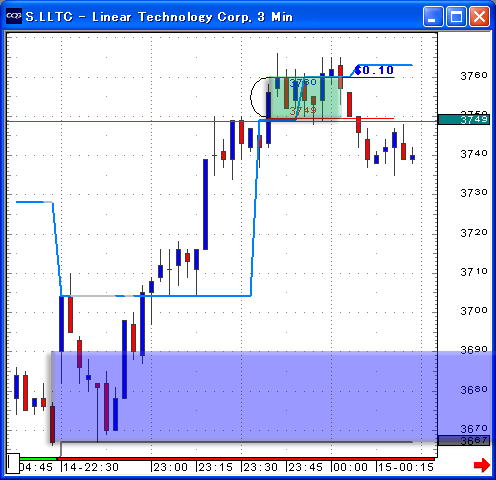Maximize the S.LLTC chart window
496x480 pixels.
pos(456,16)
